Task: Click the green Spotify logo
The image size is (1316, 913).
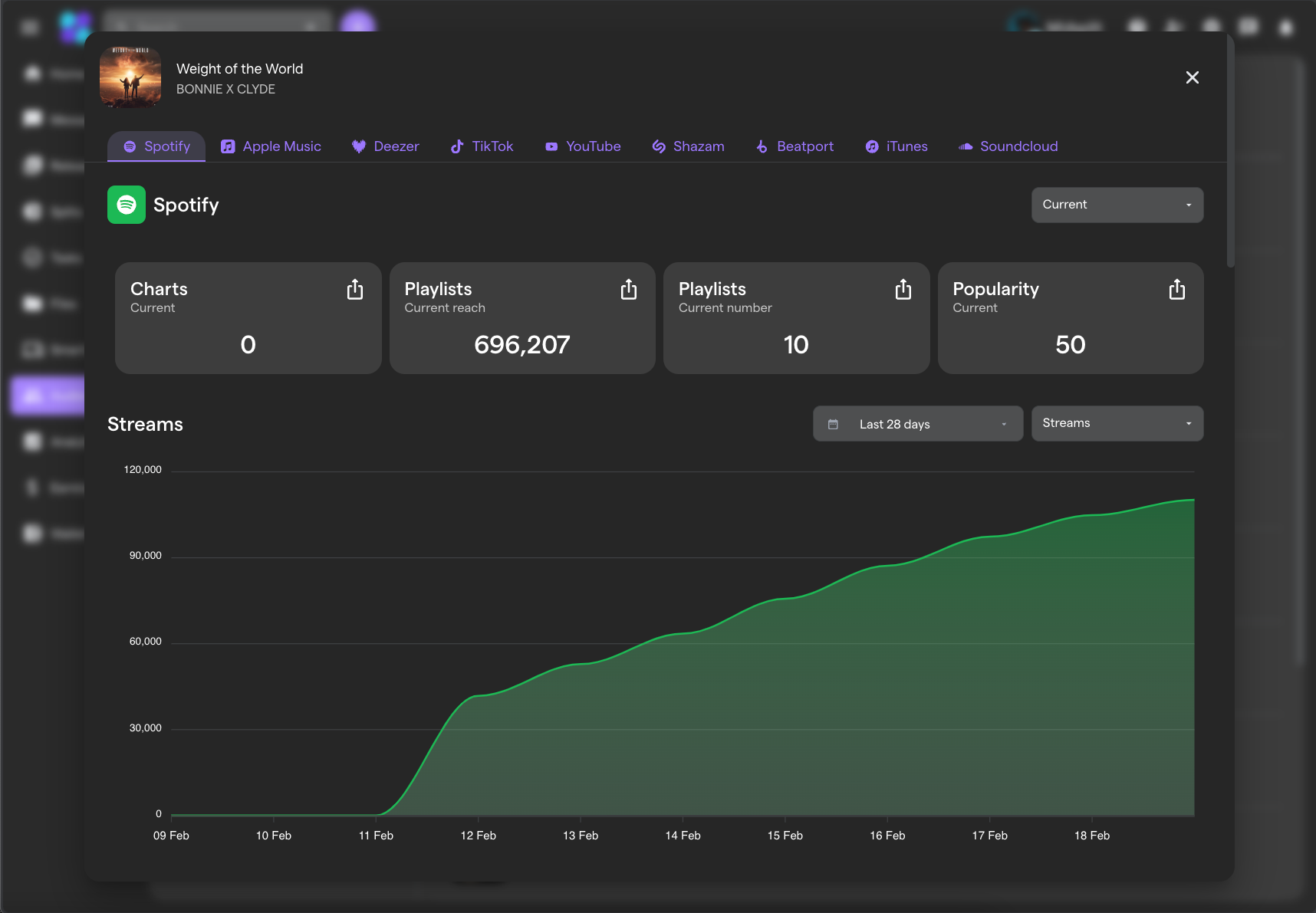Action: click(127, 205)
